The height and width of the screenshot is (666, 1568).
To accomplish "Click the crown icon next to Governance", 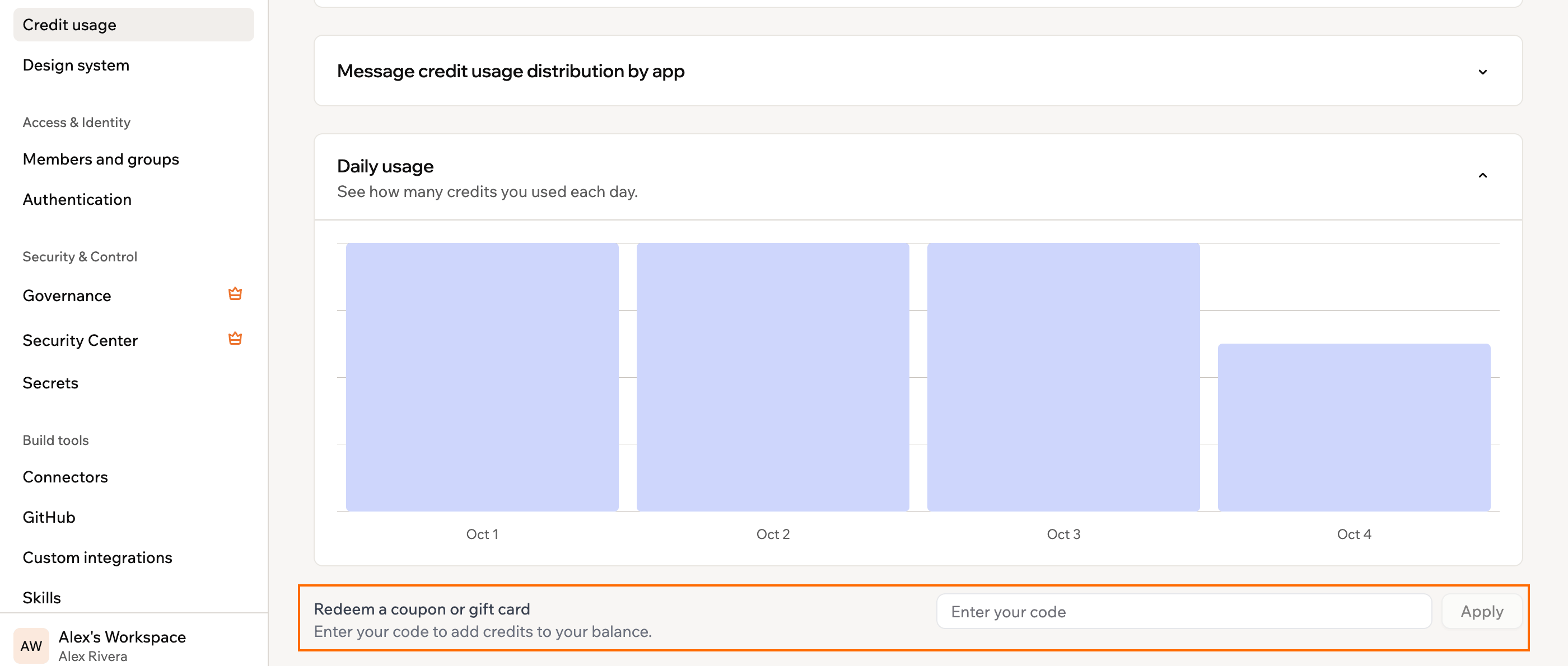I will (235, 294).
